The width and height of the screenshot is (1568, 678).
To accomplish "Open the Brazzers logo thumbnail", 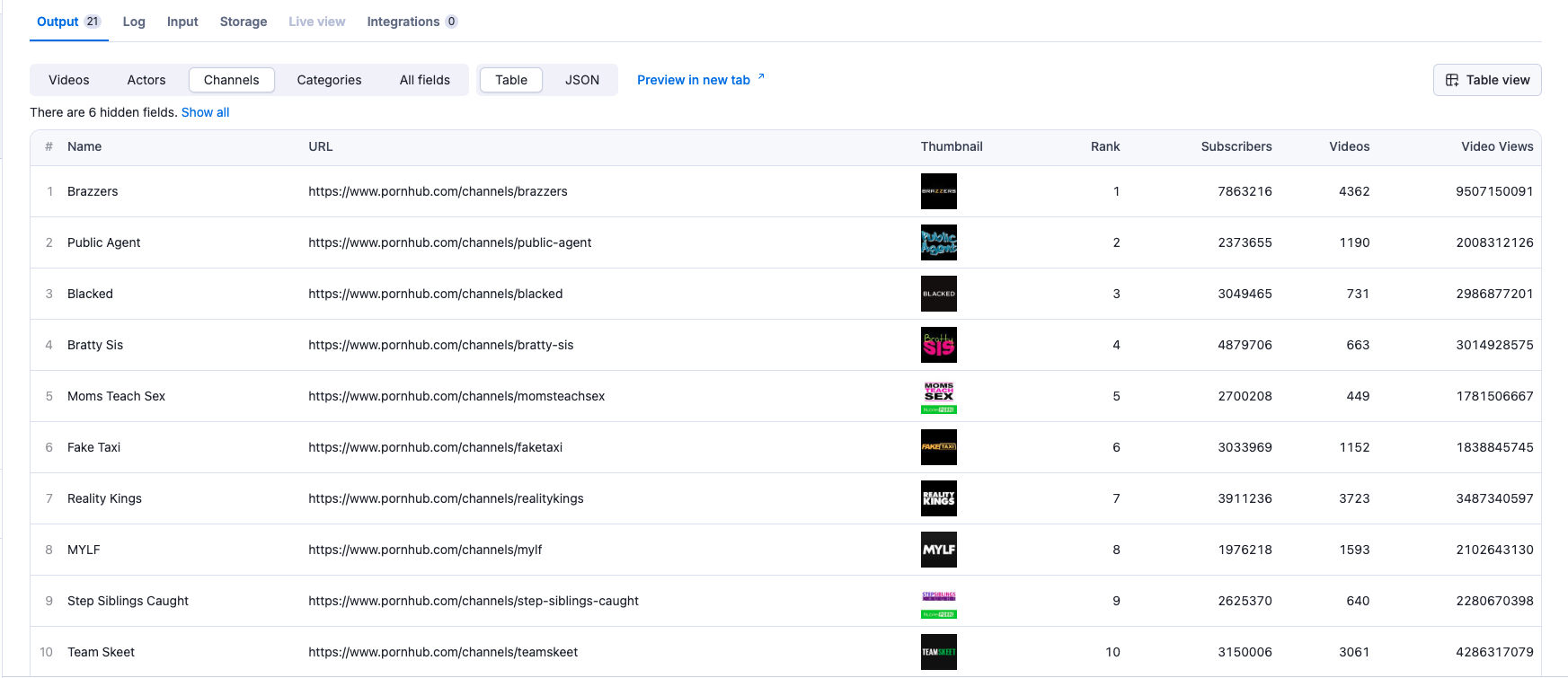I will coord(939,191).
